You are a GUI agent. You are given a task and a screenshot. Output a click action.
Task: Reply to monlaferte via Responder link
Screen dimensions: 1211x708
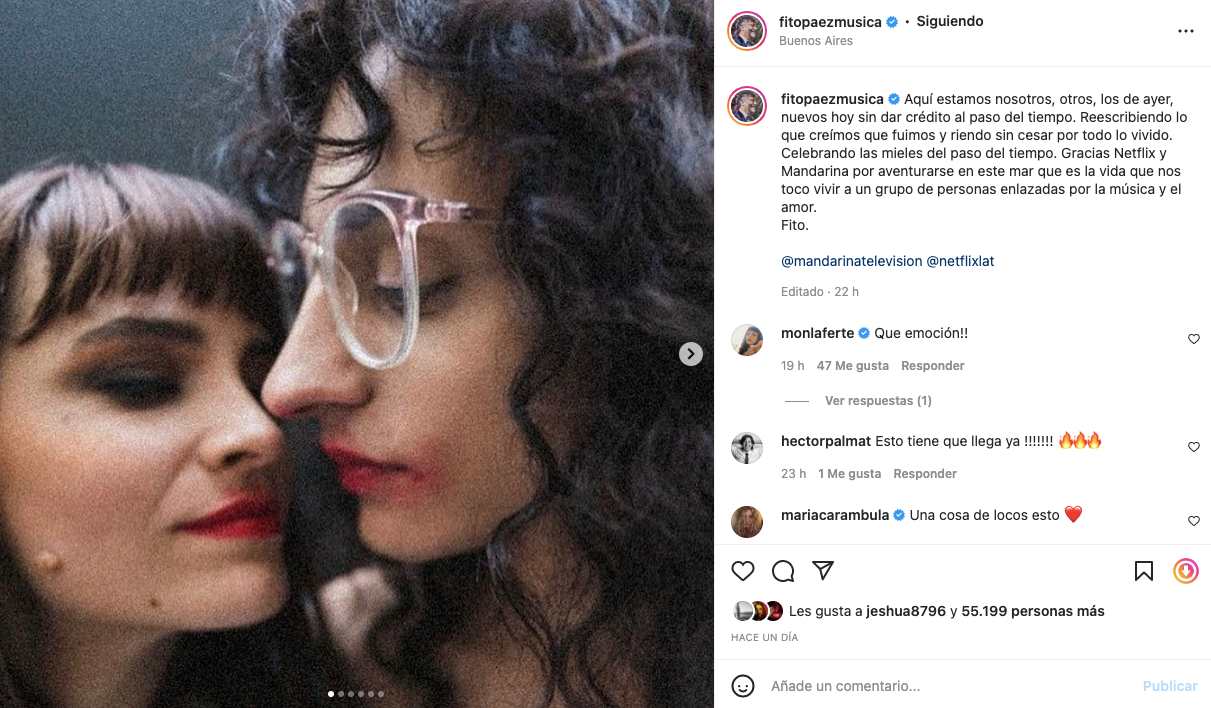(x=932, y=365)
